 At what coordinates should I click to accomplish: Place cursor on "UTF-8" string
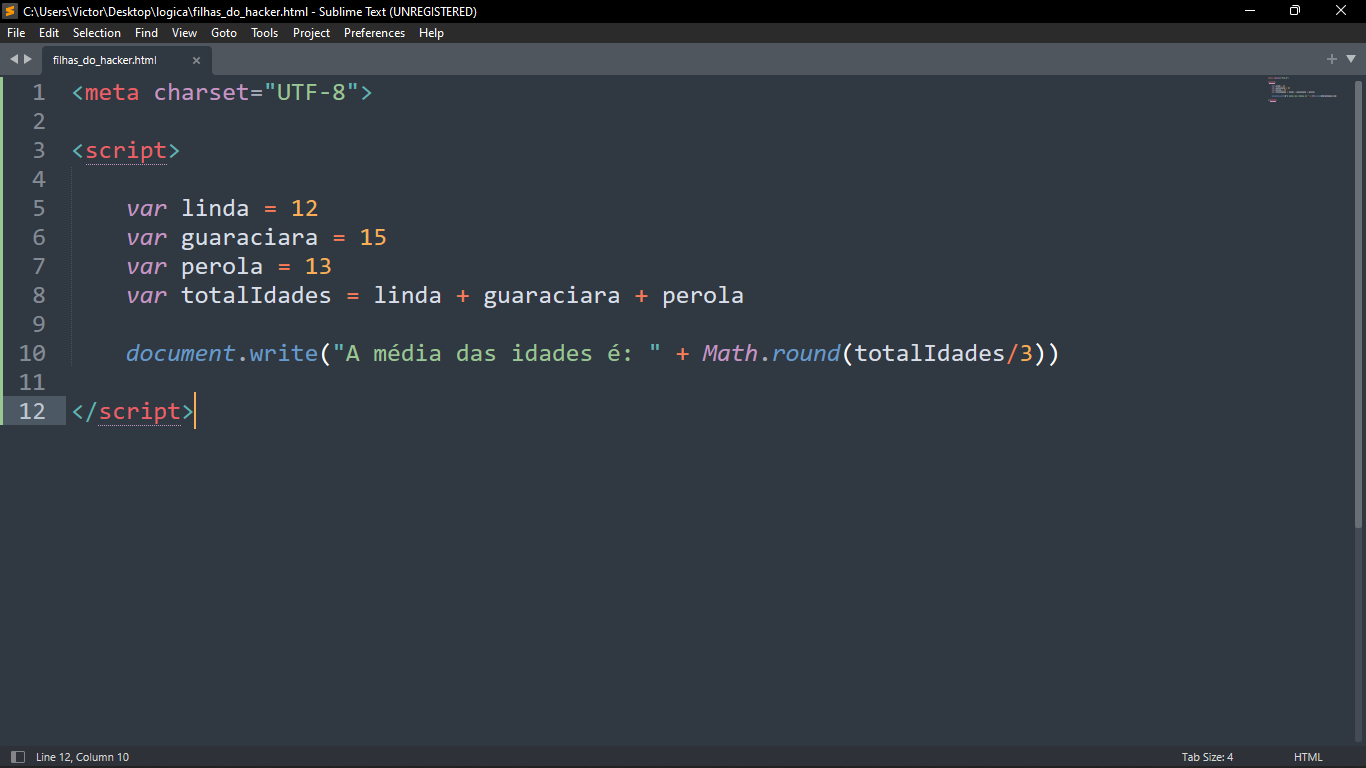pos(311,92)
